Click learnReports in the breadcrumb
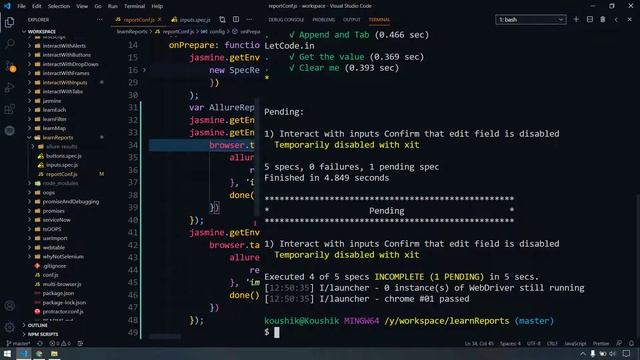640x360 pixels. (132, 31)
